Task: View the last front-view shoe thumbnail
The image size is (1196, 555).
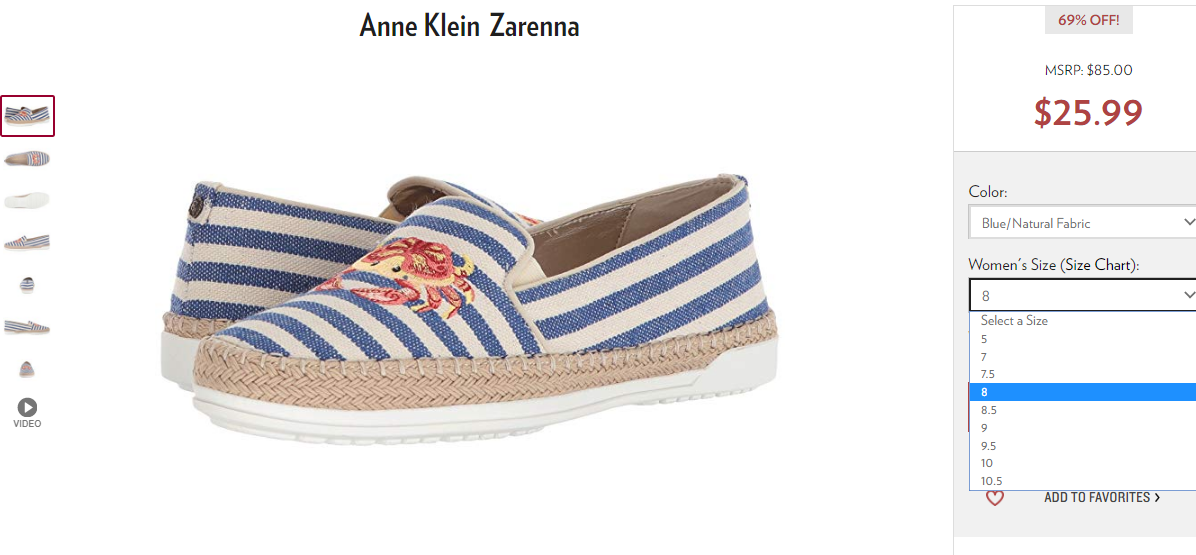Action: [27, 369]
